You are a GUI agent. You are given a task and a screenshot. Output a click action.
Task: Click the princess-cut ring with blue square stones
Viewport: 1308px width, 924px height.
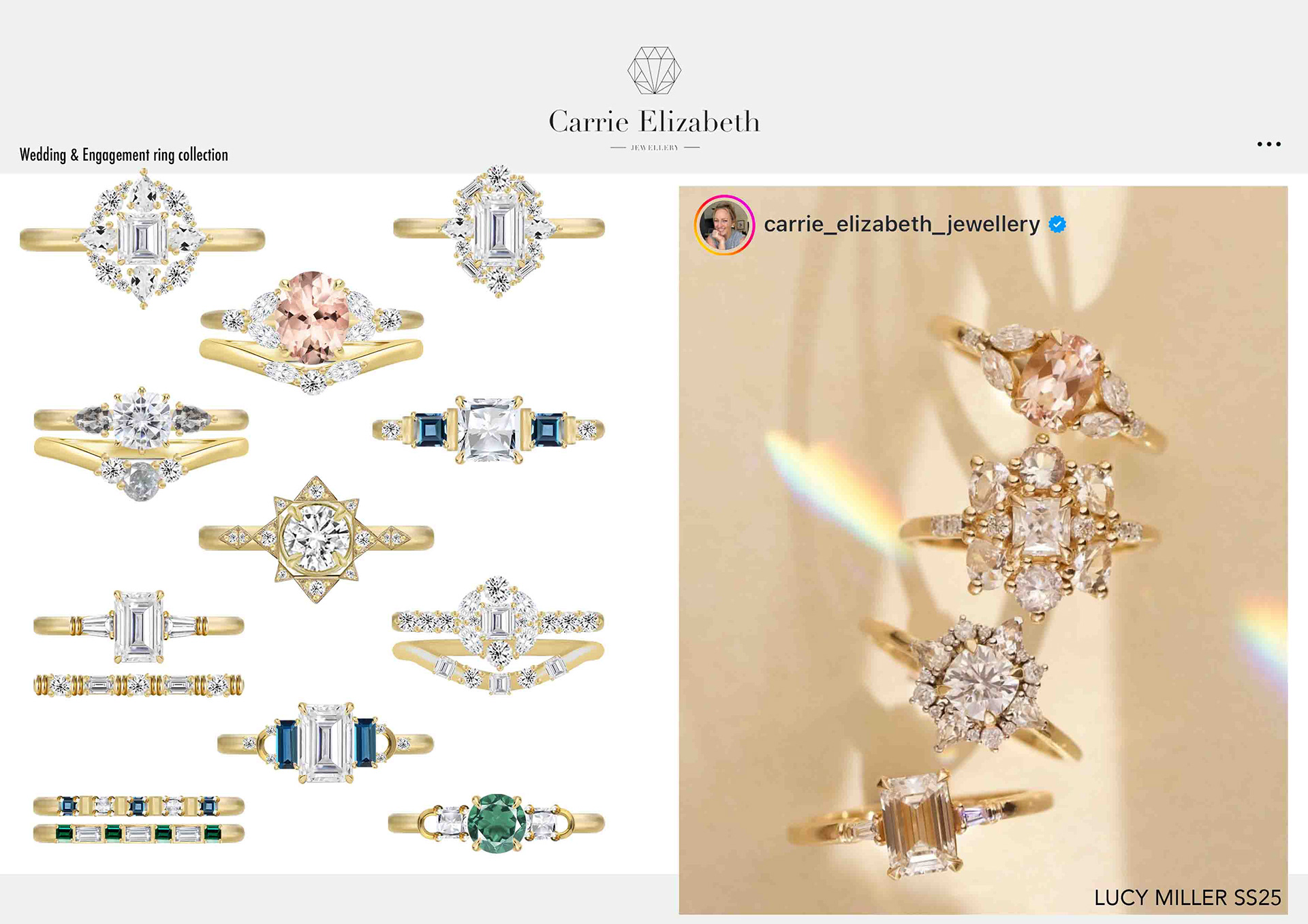pyautogui.click(x=488, y=430)
